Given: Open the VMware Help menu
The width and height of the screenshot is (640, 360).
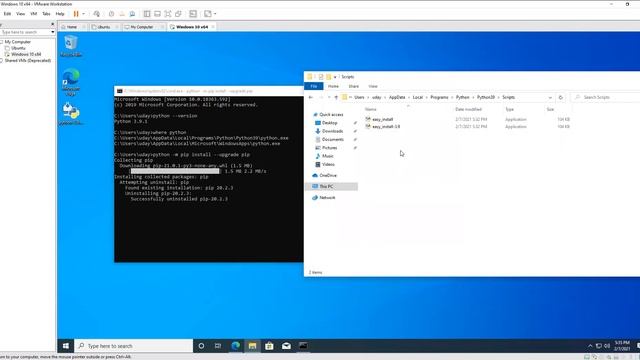Looking at the screenshot, I should [60, 14].
